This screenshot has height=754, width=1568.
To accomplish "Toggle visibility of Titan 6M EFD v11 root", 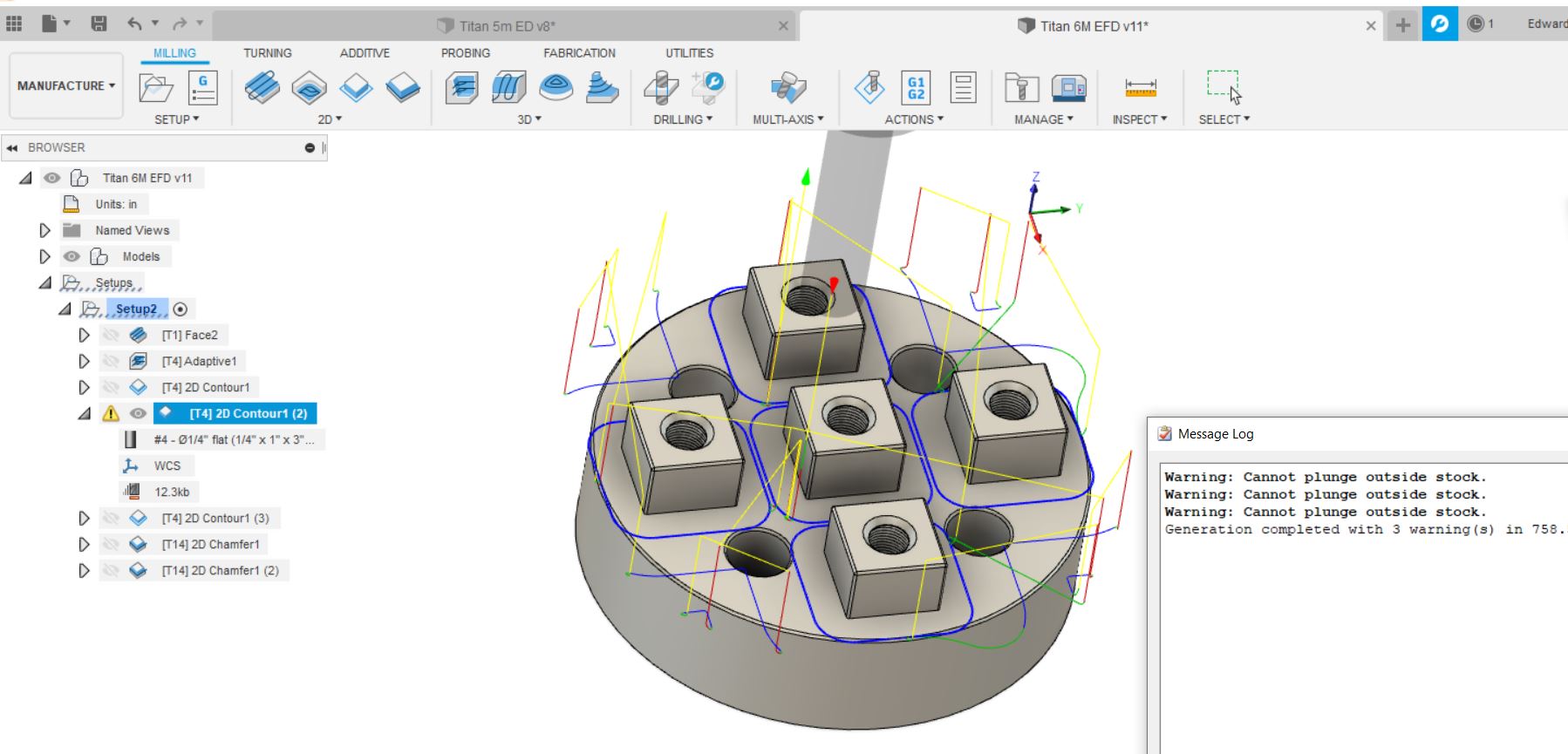I will pos(52,178).
